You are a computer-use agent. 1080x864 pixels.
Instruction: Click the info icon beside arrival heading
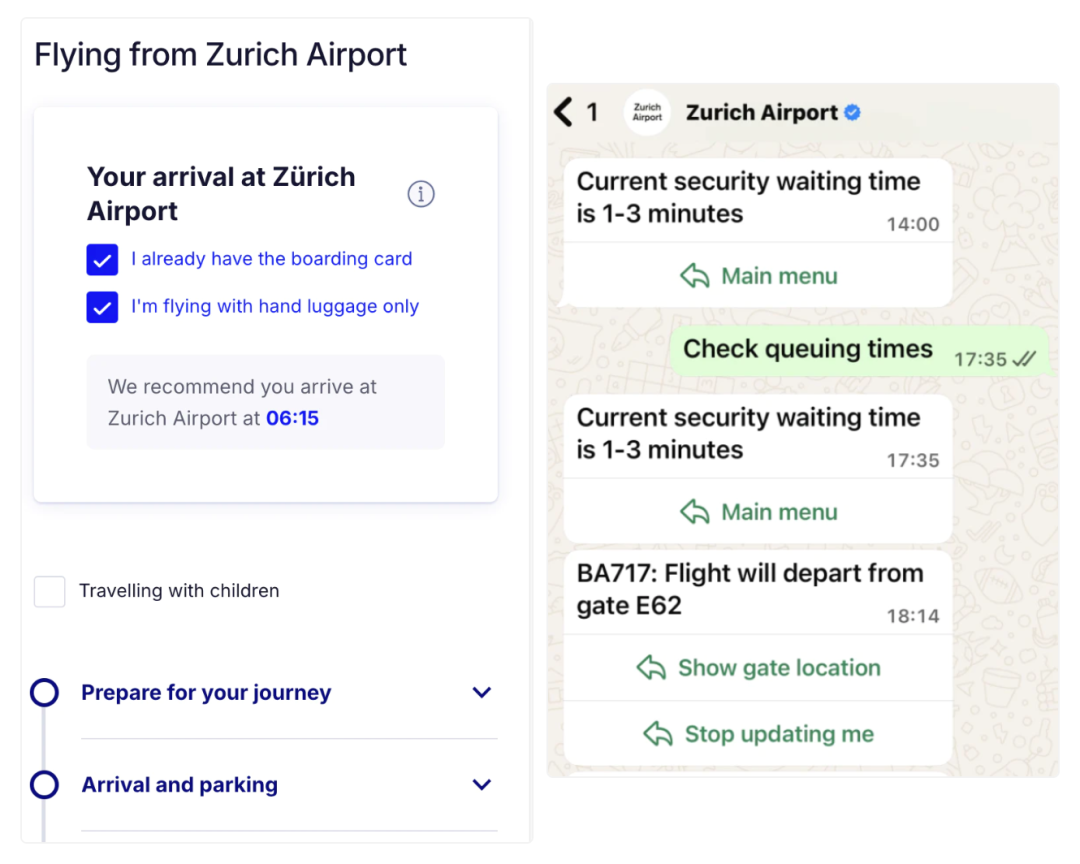tap(421, 194)
